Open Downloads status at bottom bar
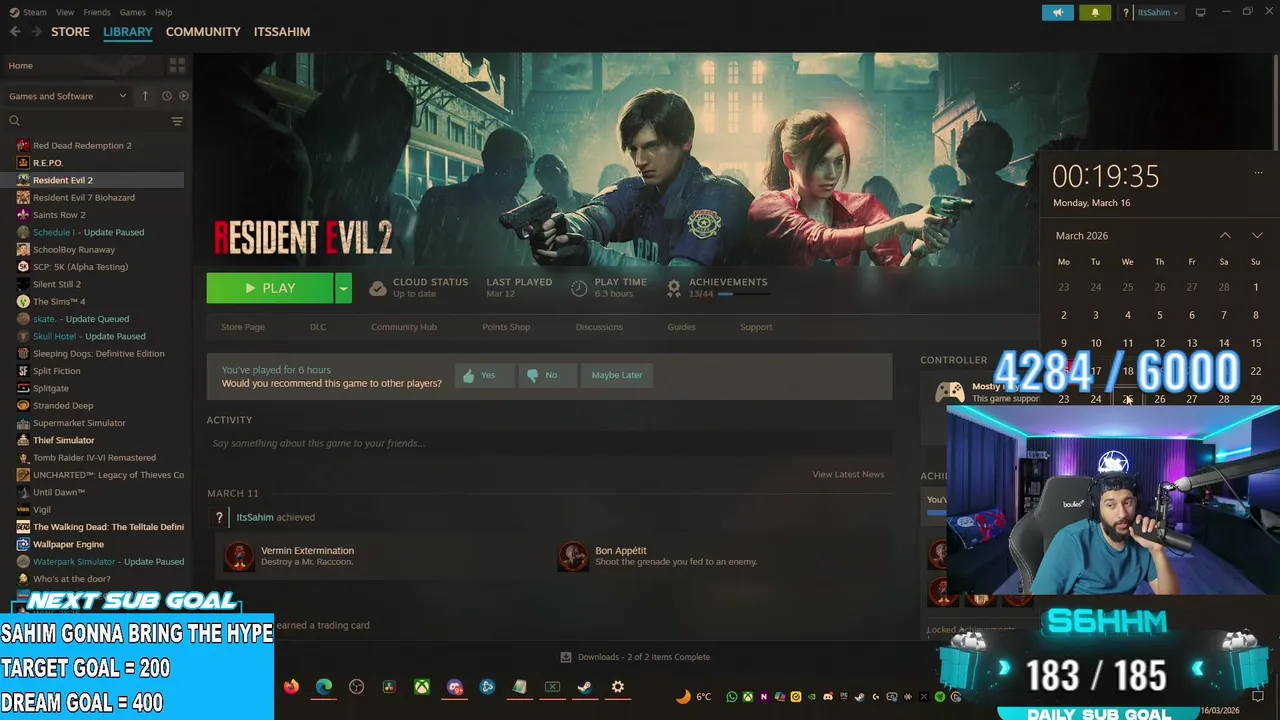 tap(635, 657)
